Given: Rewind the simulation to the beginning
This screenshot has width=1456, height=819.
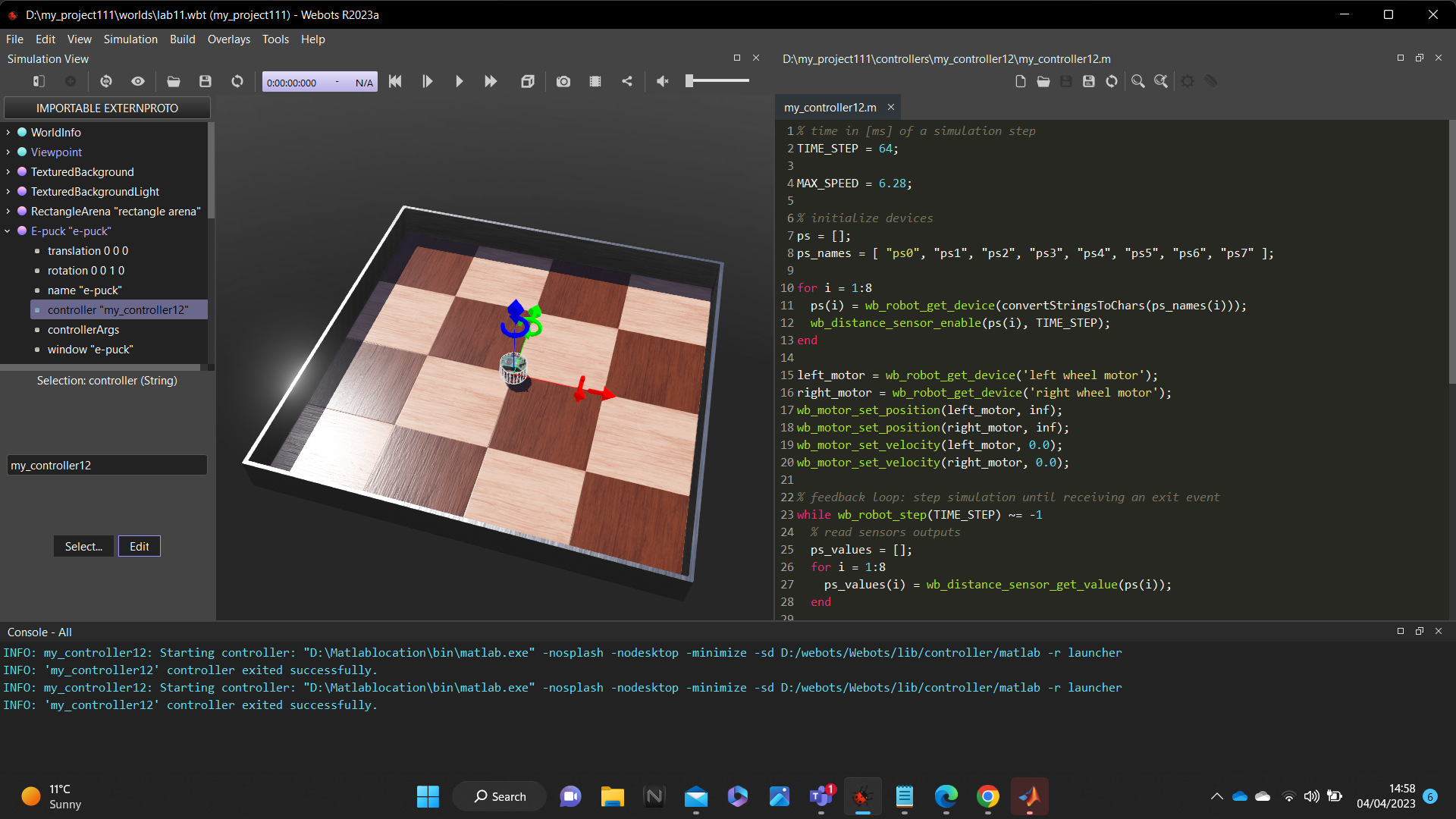Looking at the screenshot, I should tap(394, 81).
